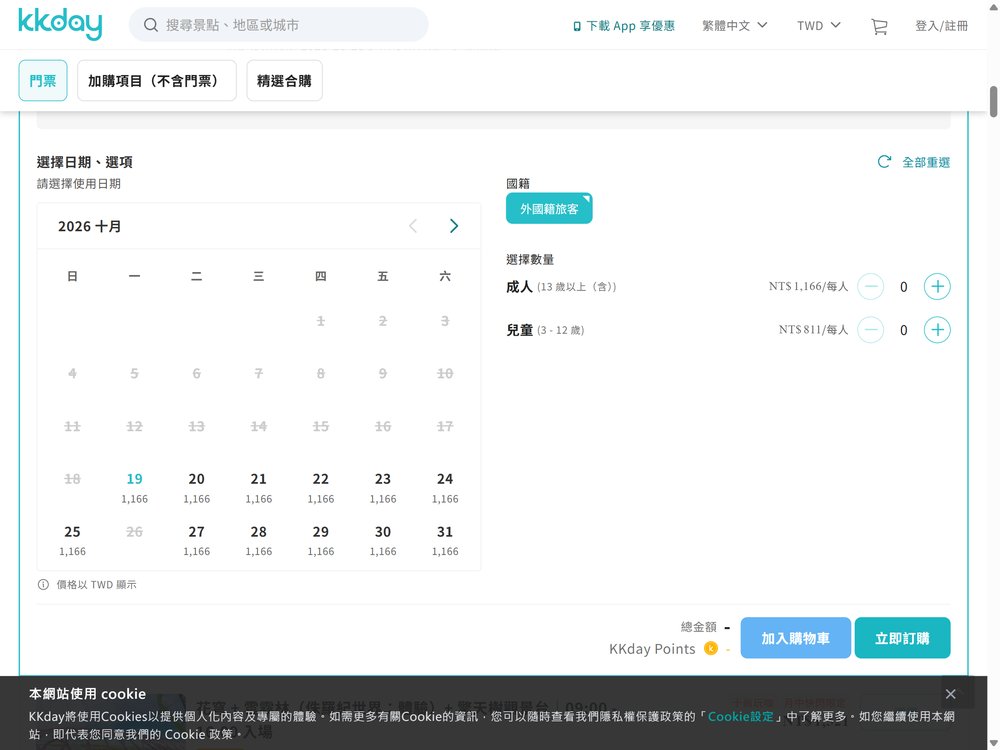Click 全部重選 reset link text

tap(926, 162)
